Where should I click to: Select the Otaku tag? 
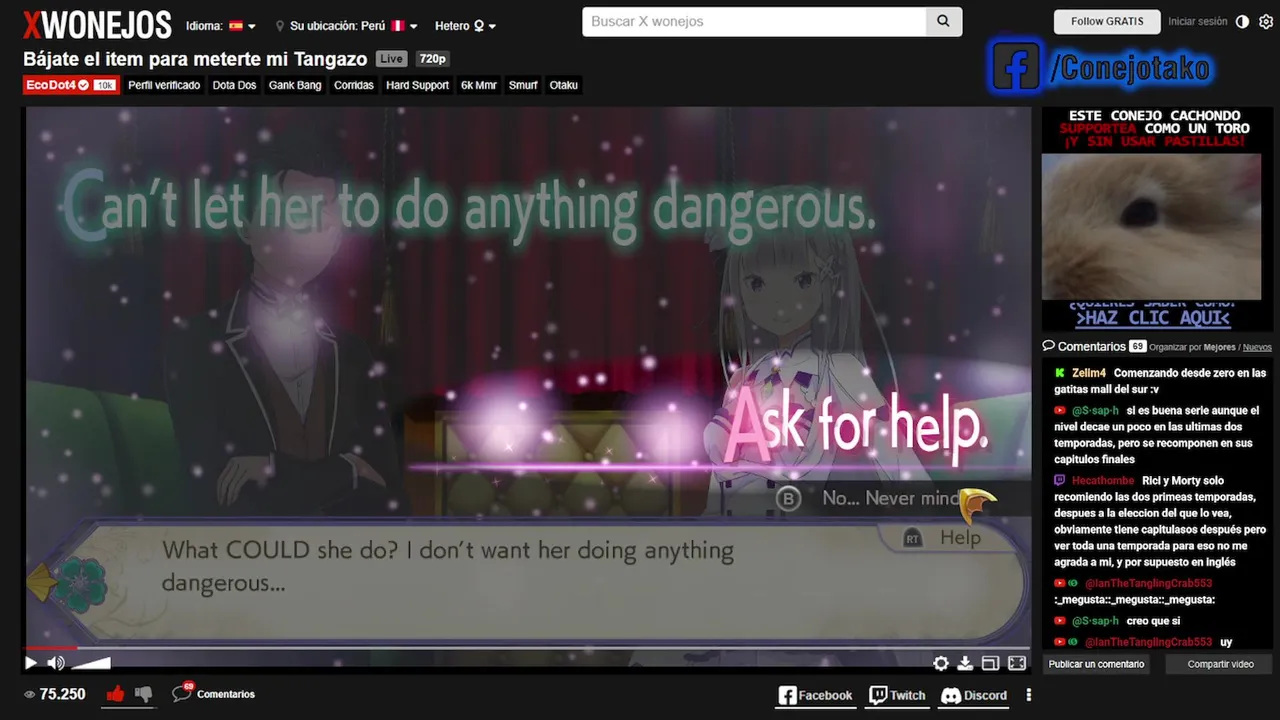(564, 85)
